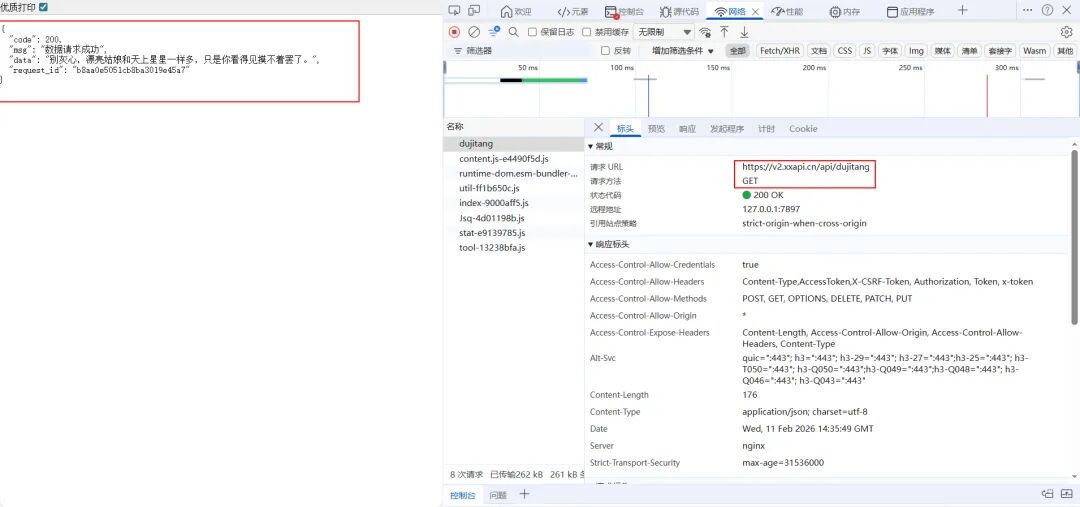
Task: Click the plus icon for more tools
Action: 963,10
